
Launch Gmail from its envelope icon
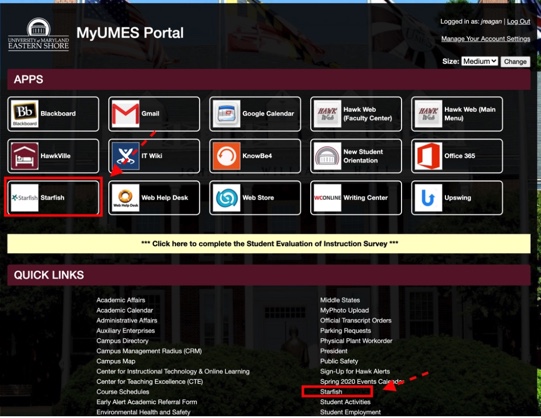(126, 114)
